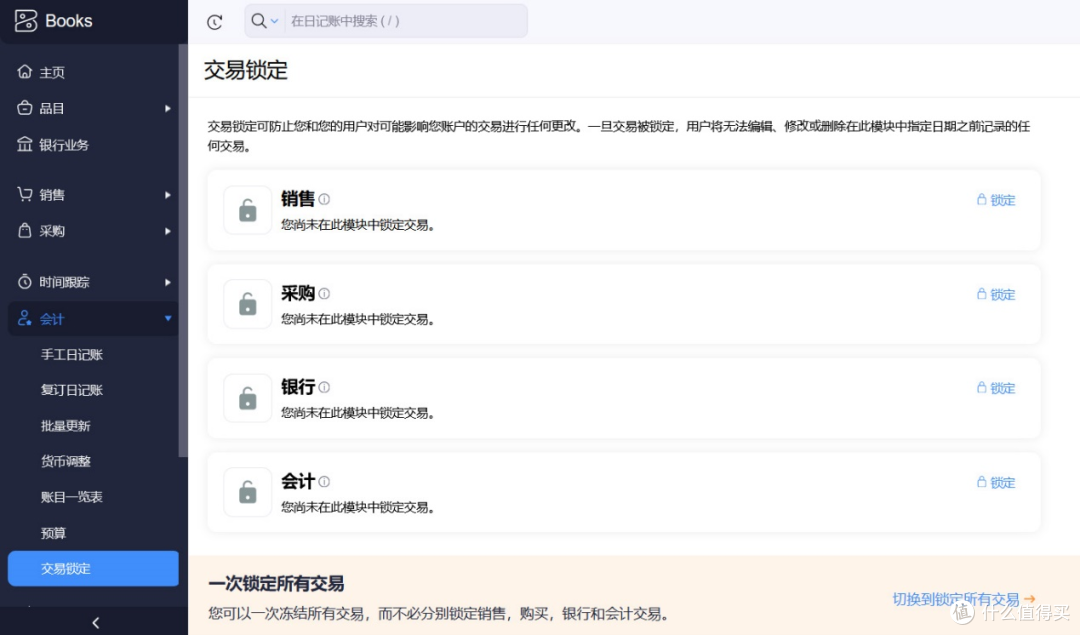This screenshot has height=635, width=1080.
Task: Open 手工日记账 under 会计
Action: click(72, 355)
